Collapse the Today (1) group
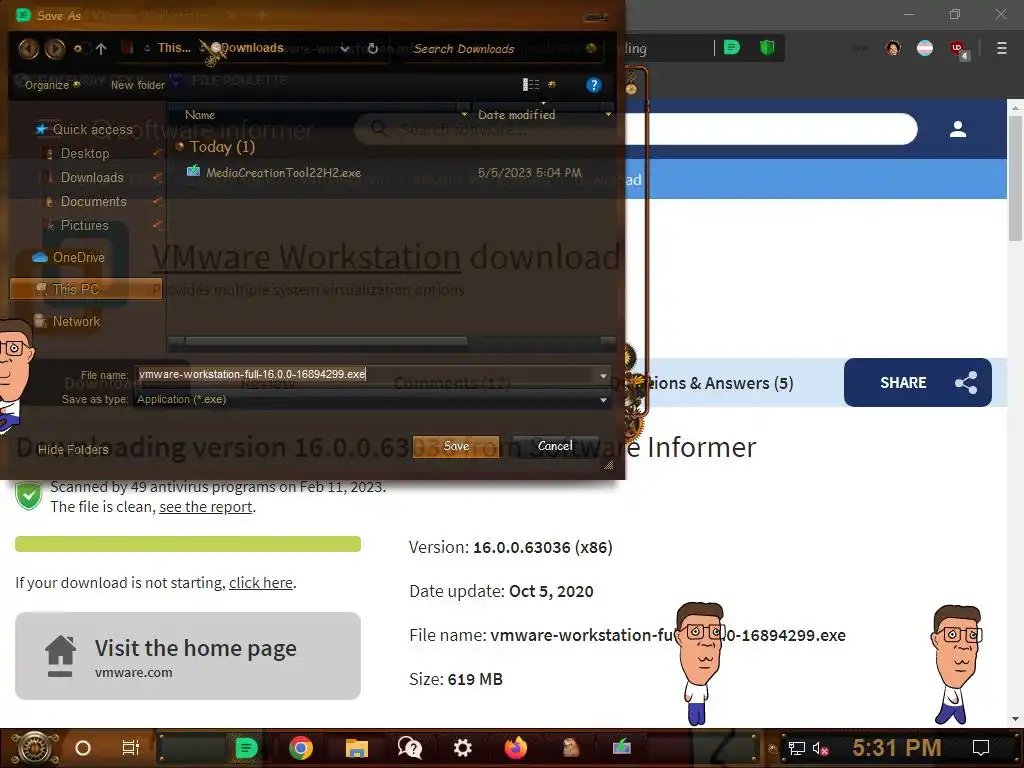Image resolution: width=1024 pixels, height=768 pixels. [x=180, y=146]
